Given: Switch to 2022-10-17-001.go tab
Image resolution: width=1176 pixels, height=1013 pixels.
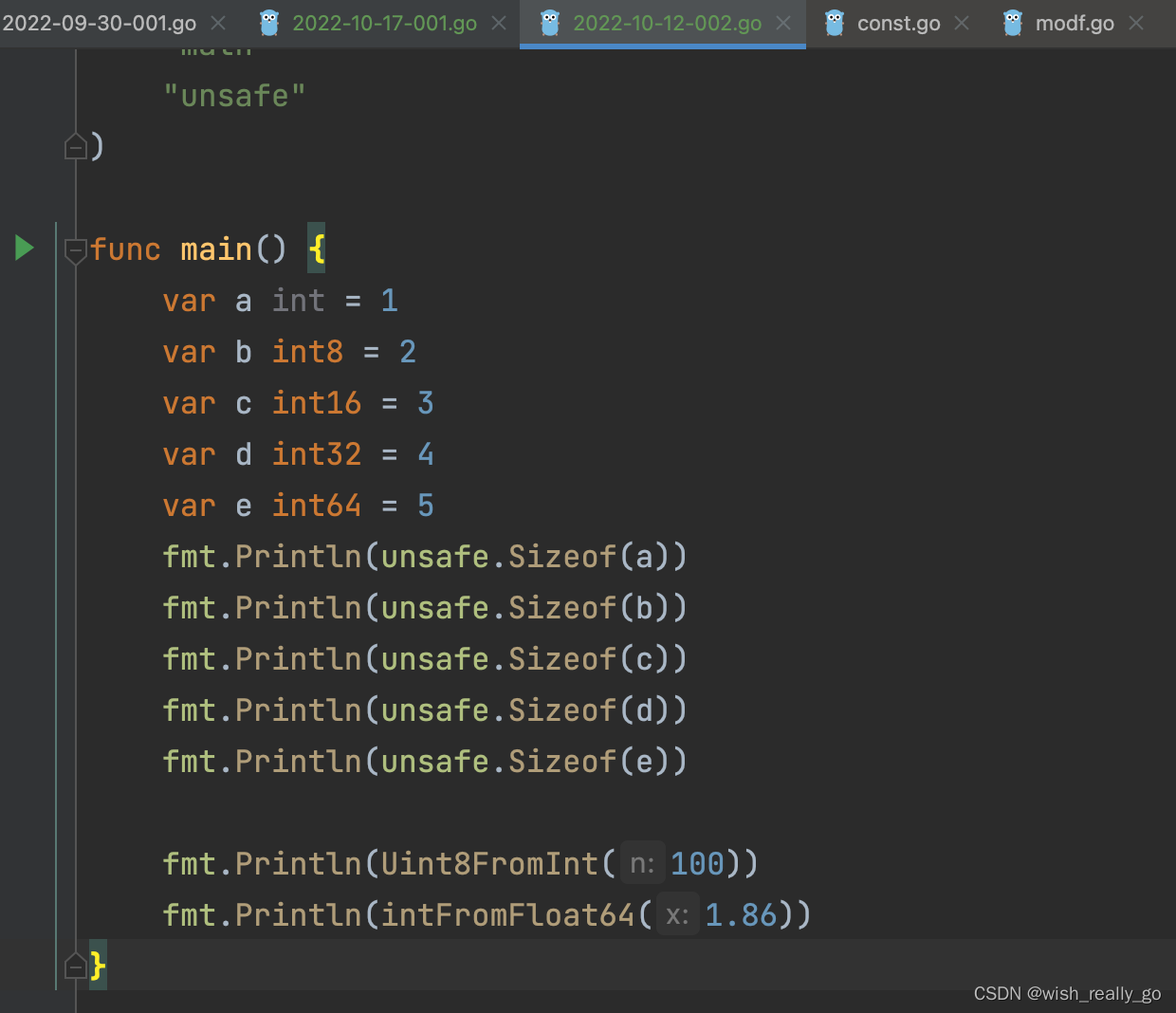Looking at the screenshot, I should pyautogui.click(x=384, y=23).
